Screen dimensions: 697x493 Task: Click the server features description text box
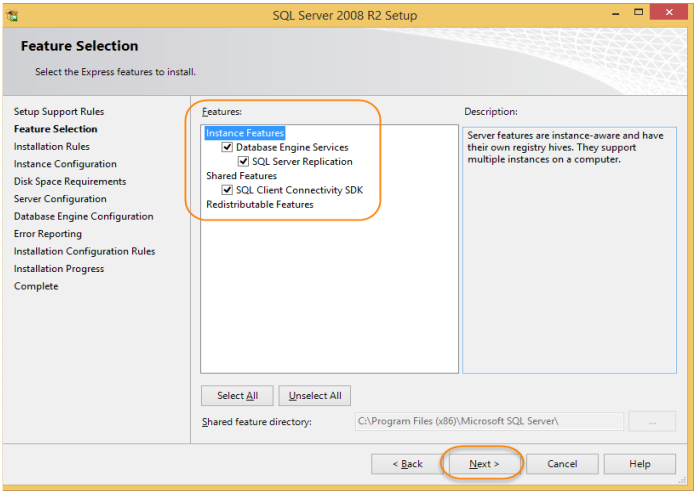tap(569, 250)
